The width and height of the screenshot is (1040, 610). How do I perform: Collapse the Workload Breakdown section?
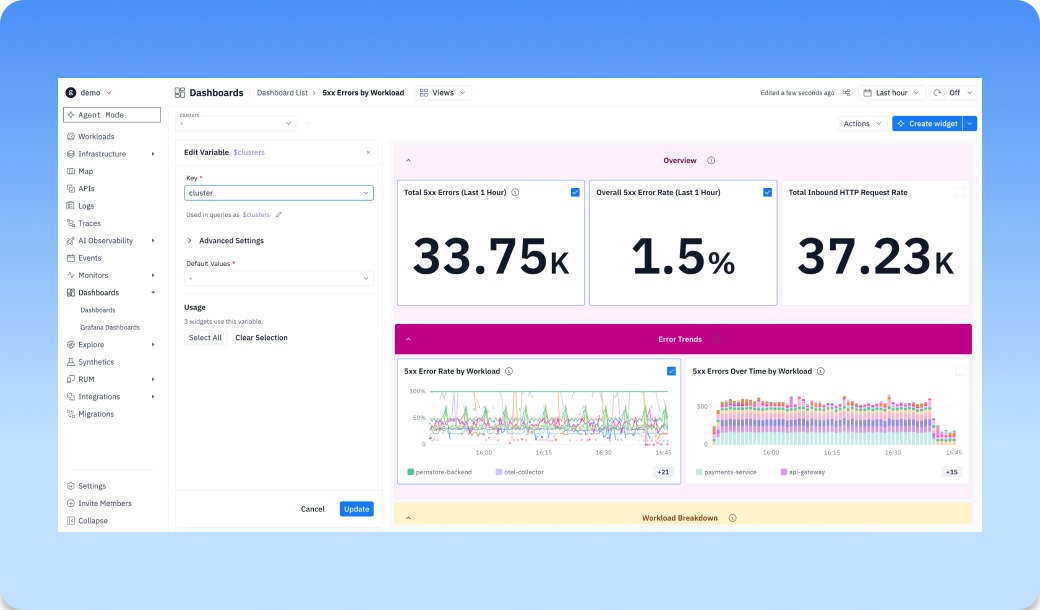coord(409,518)
